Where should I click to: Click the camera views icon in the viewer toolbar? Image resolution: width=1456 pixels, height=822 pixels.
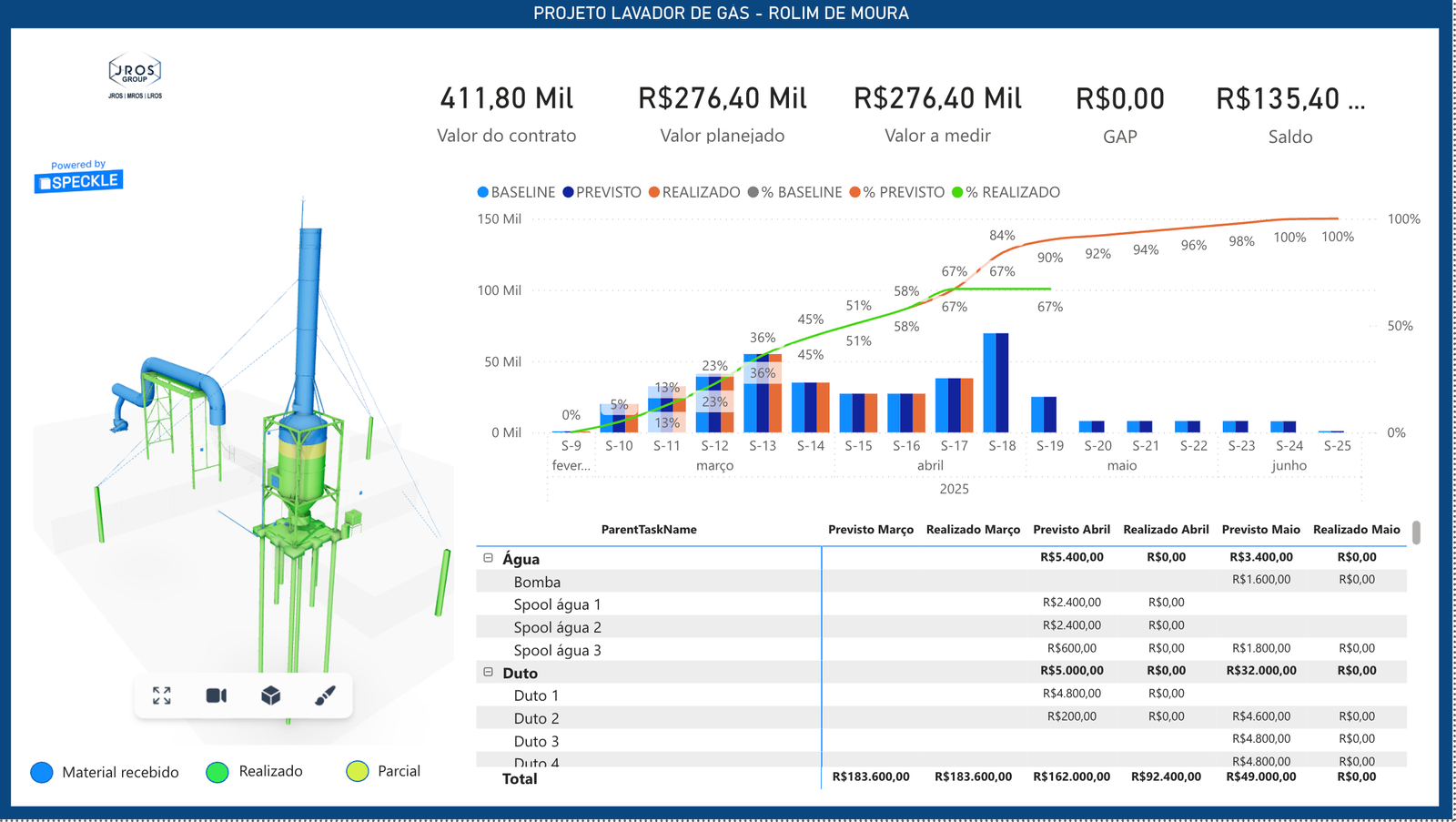click(217, 695)
